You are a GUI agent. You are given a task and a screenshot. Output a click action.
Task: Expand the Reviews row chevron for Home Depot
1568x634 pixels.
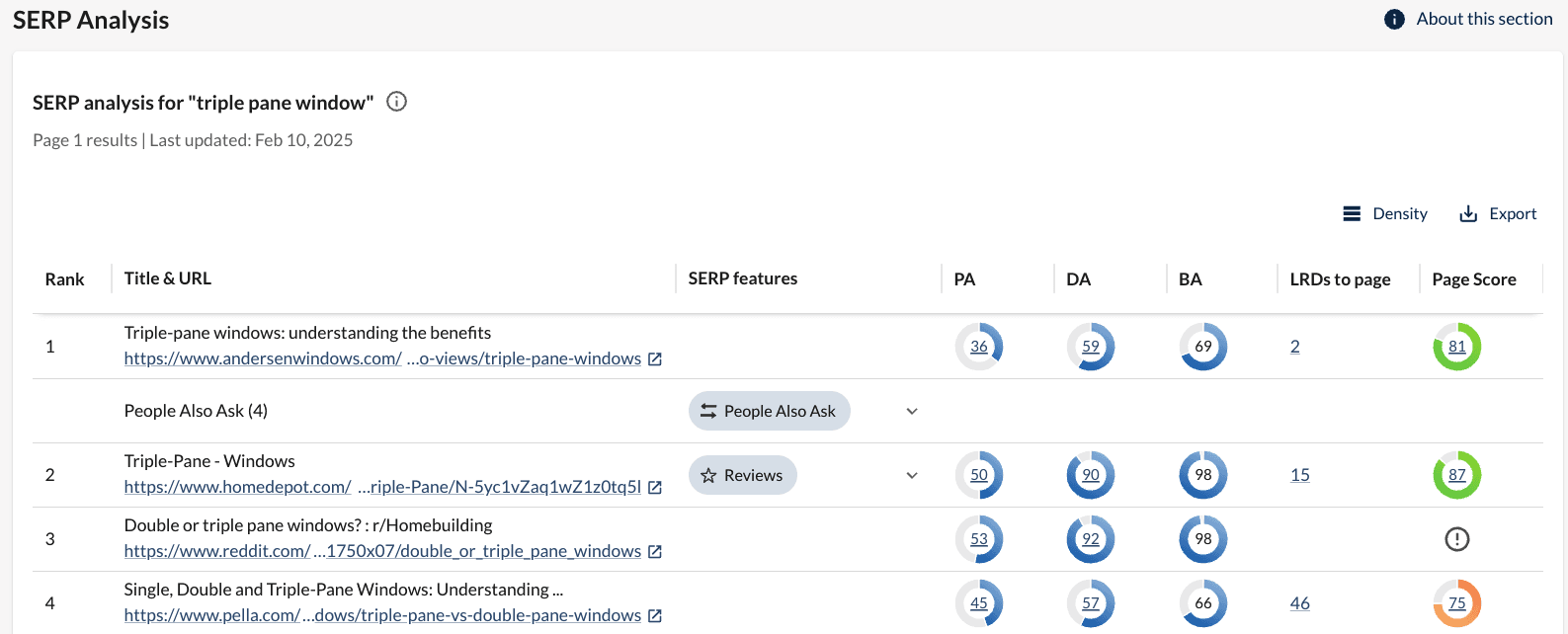912,476
